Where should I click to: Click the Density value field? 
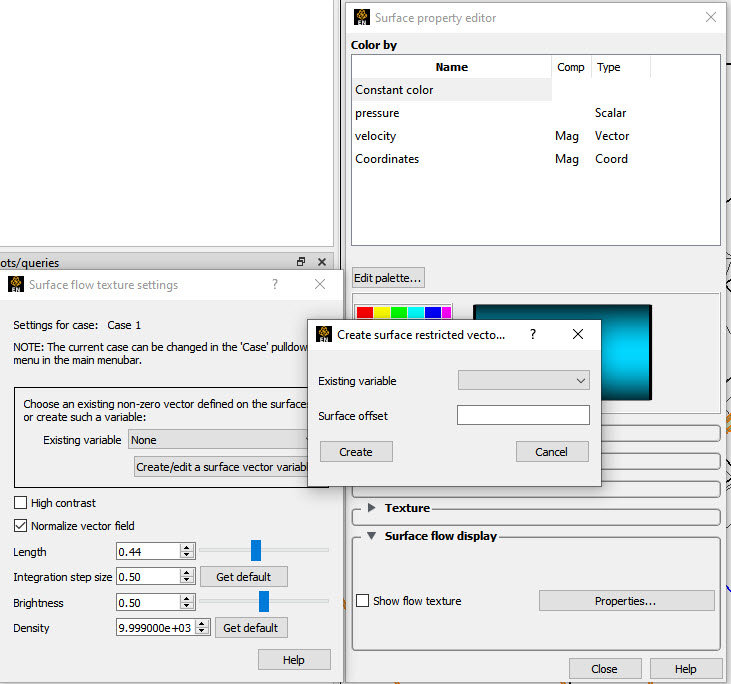point(156,628)
